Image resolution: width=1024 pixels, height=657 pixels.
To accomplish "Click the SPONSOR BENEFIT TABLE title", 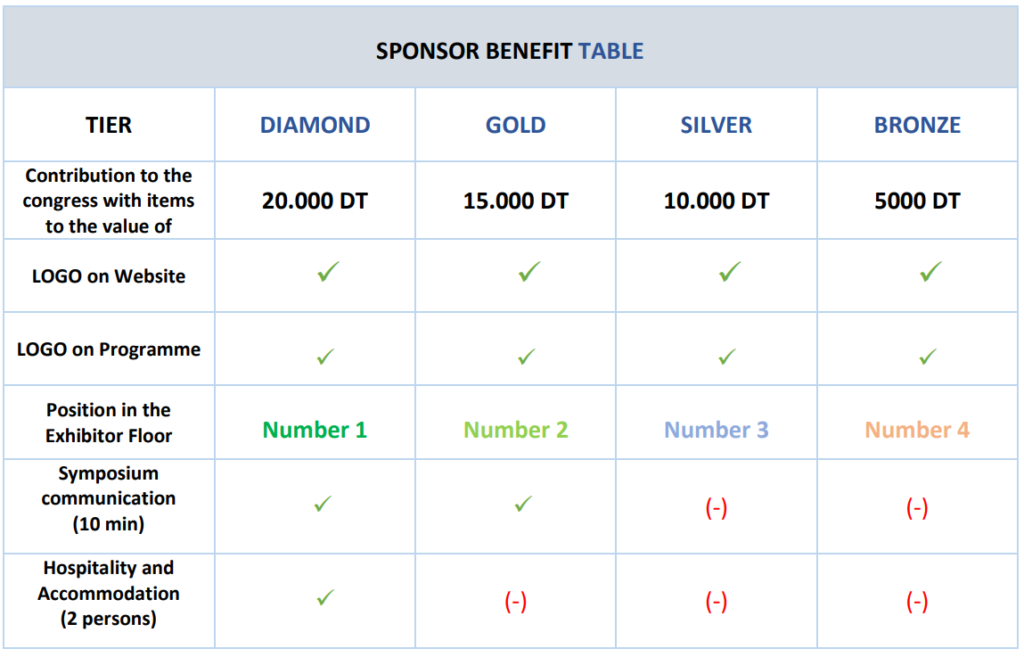I will (510, 51).
